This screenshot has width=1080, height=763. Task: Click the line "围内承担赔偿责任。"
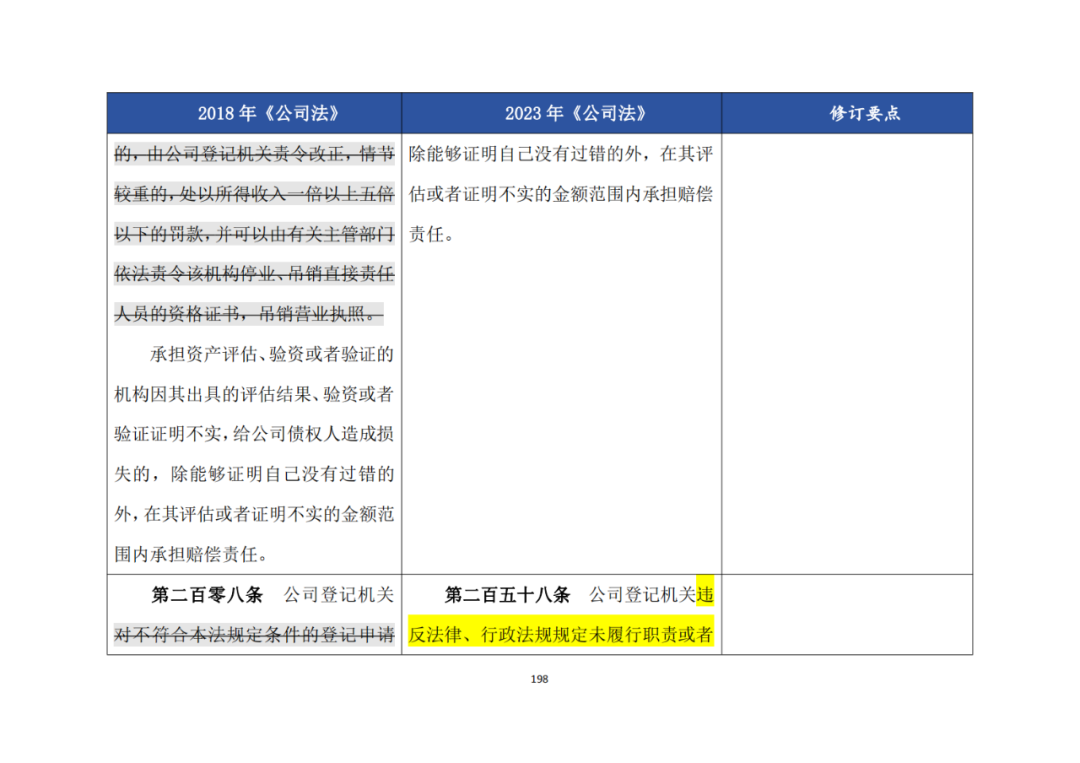point(191,554)
